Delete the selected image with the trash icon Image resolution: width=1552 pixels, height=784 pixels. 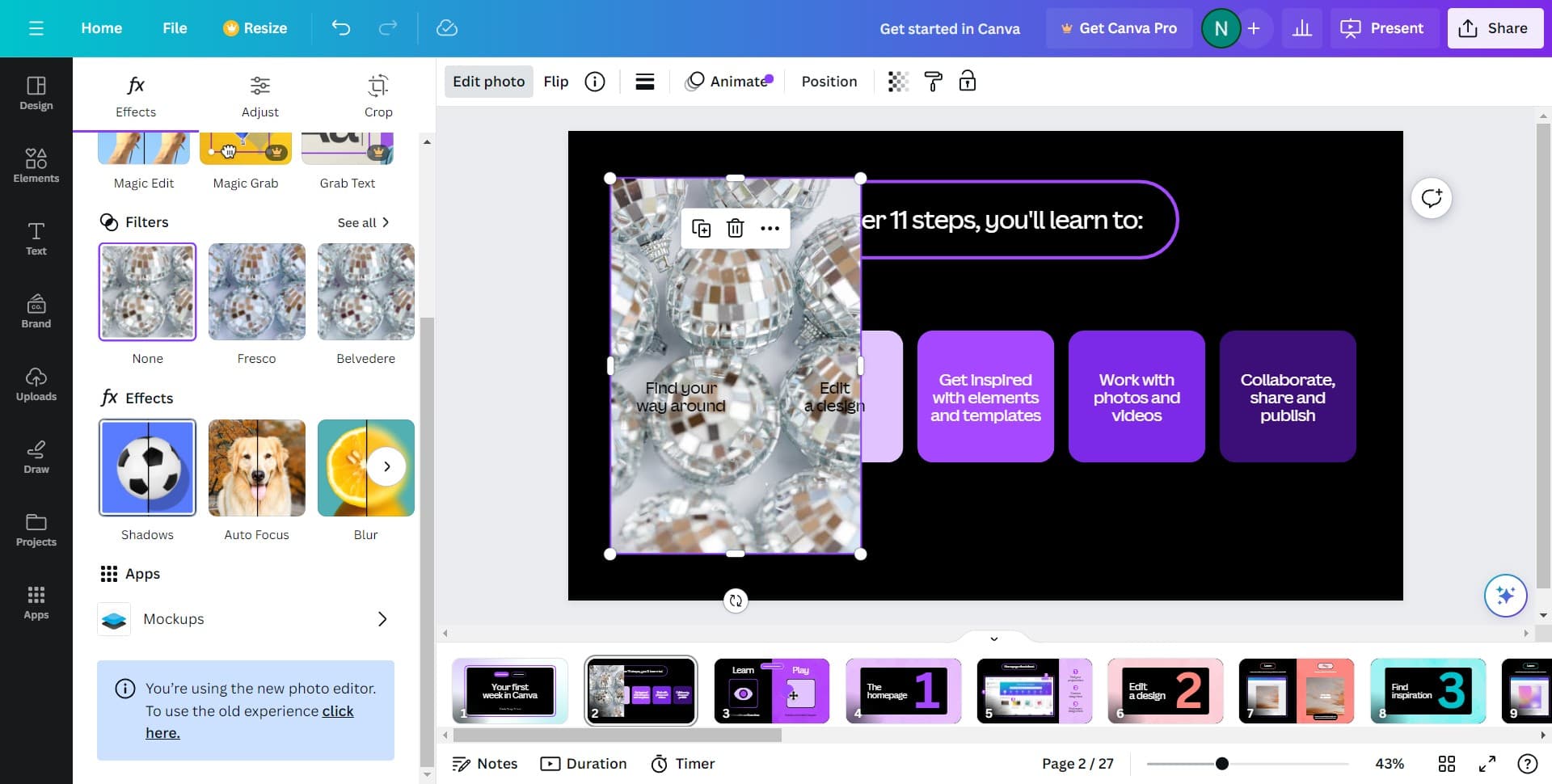tap(735, 228)
